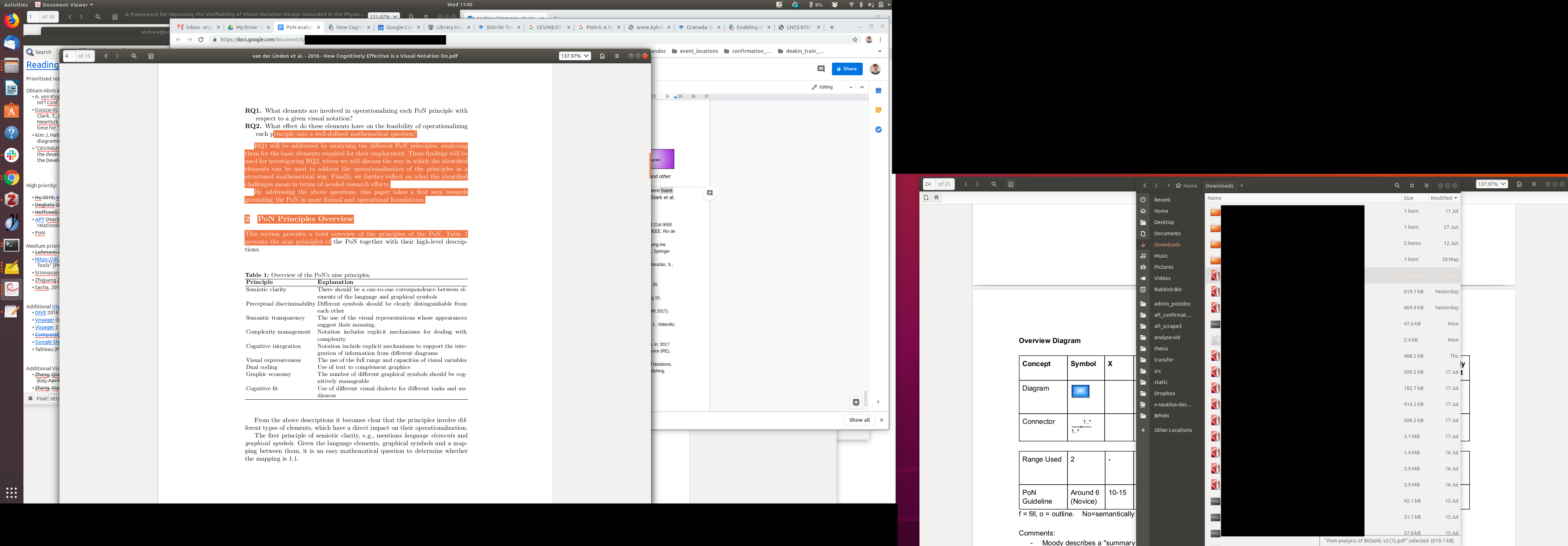Click the Show all button
The width and height of the screenshot is (1568, 546).
[859, 420]
